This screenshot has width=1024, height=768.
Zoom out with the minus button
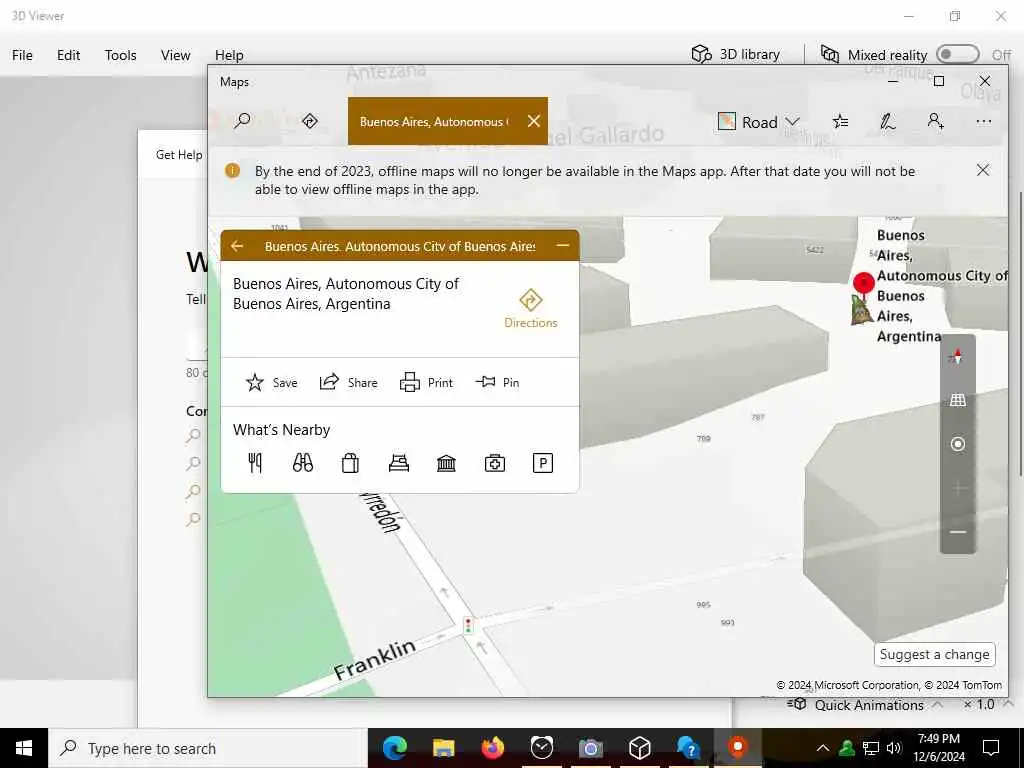[957, 532]
